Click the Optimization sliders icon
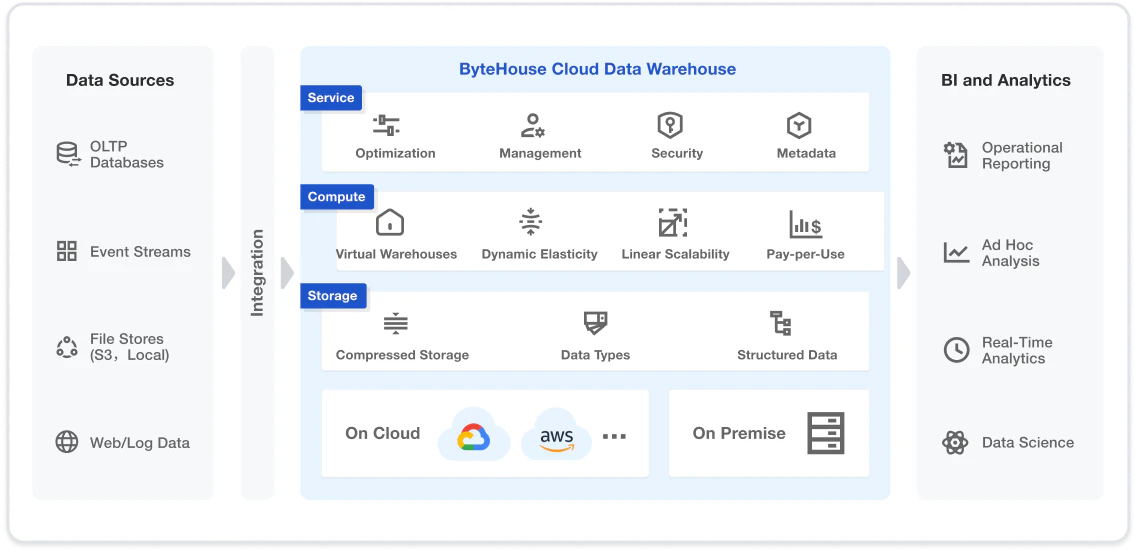1135x551 pixels. click(387, 125)
